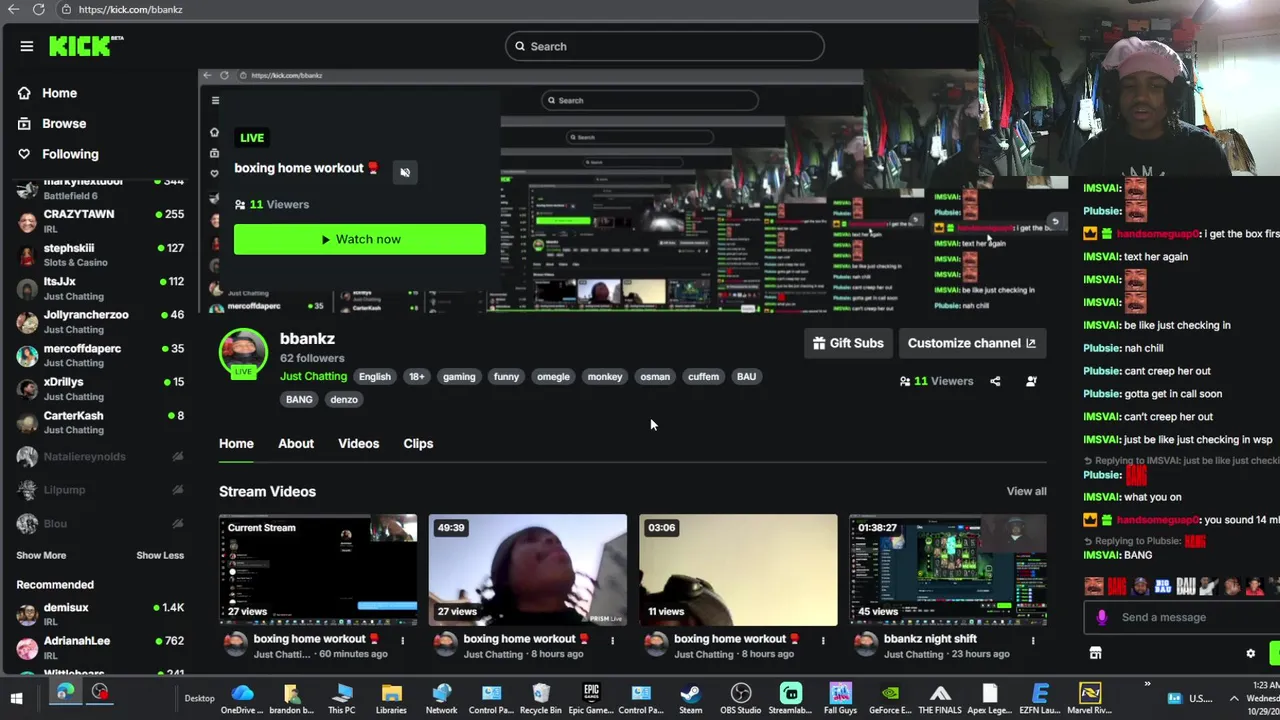The width and height of the screenshot is (1280, 720).
Task: Open the Current Stream video thumbnail
Action: (x=318, y=570)
